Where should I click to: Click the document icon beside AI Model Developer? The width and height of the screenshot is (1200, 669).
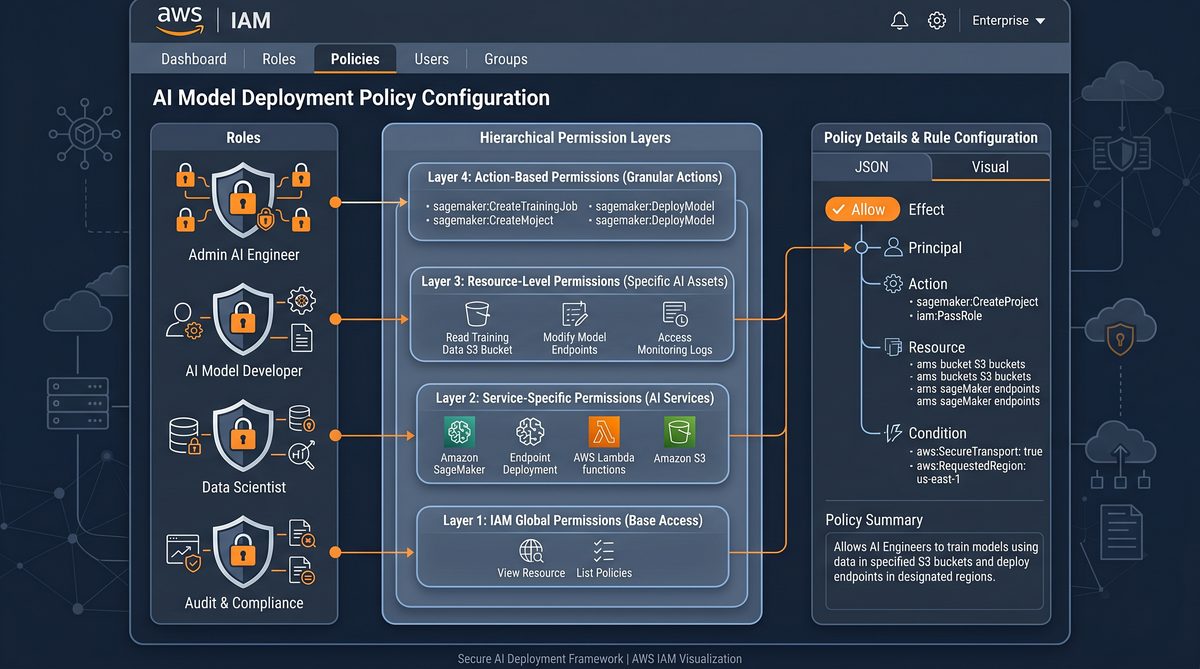click(x=301, y=338)
